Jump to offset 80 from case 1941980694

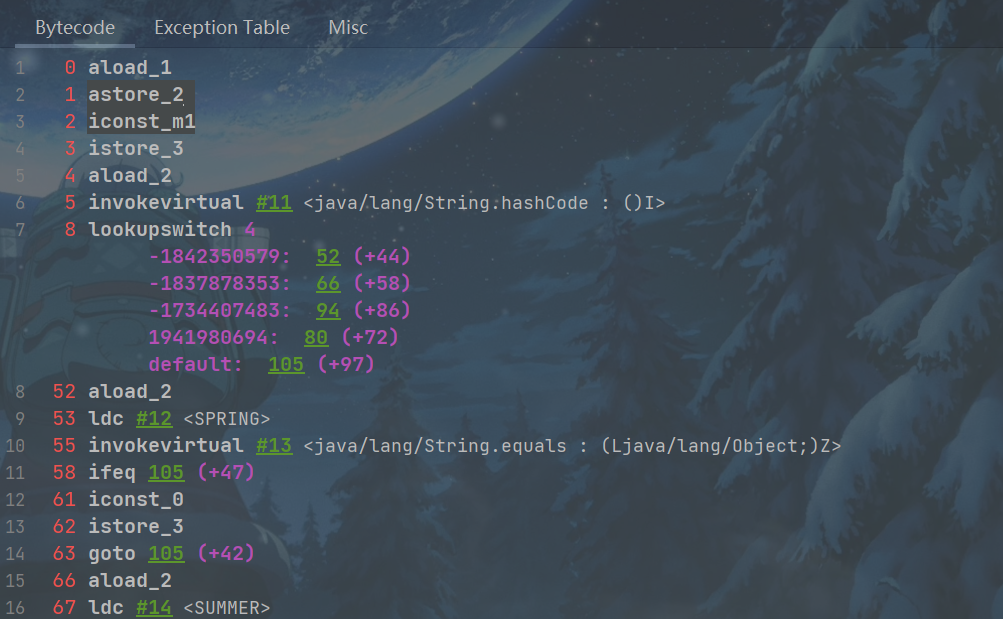tap(316, 338)
